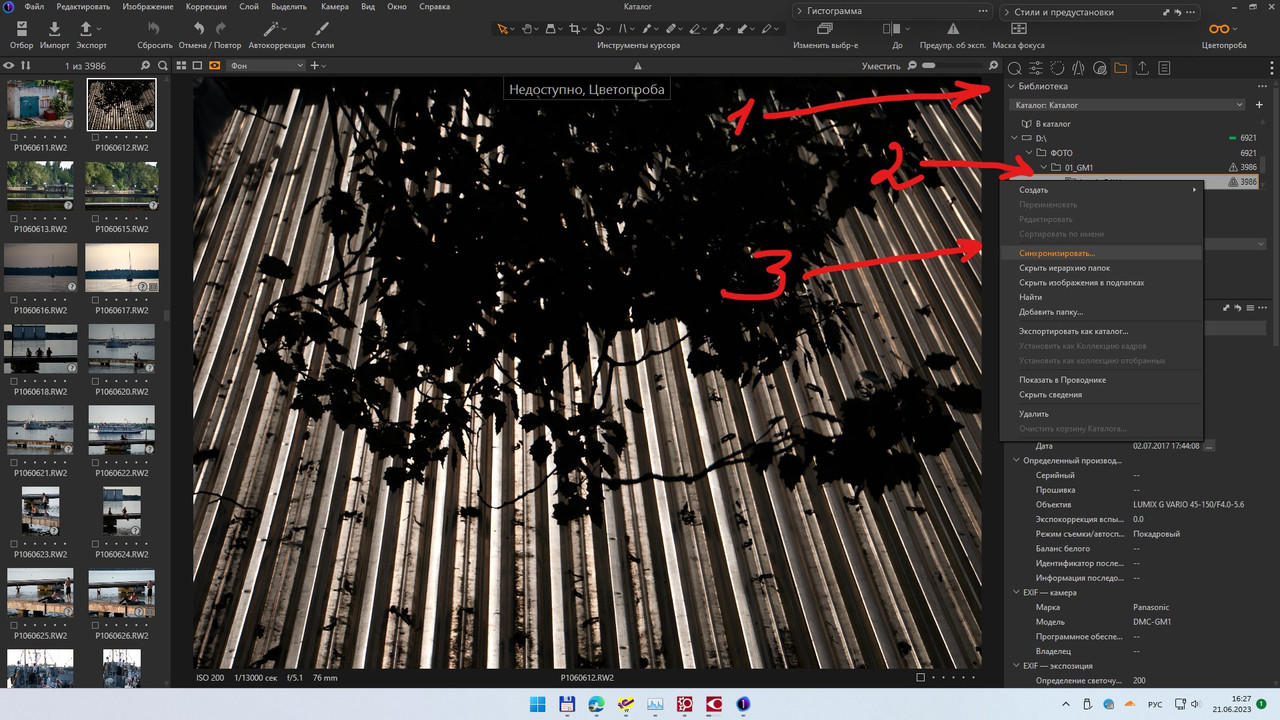Click the Отмена undo arrow icon

click(x=200, y=29)
